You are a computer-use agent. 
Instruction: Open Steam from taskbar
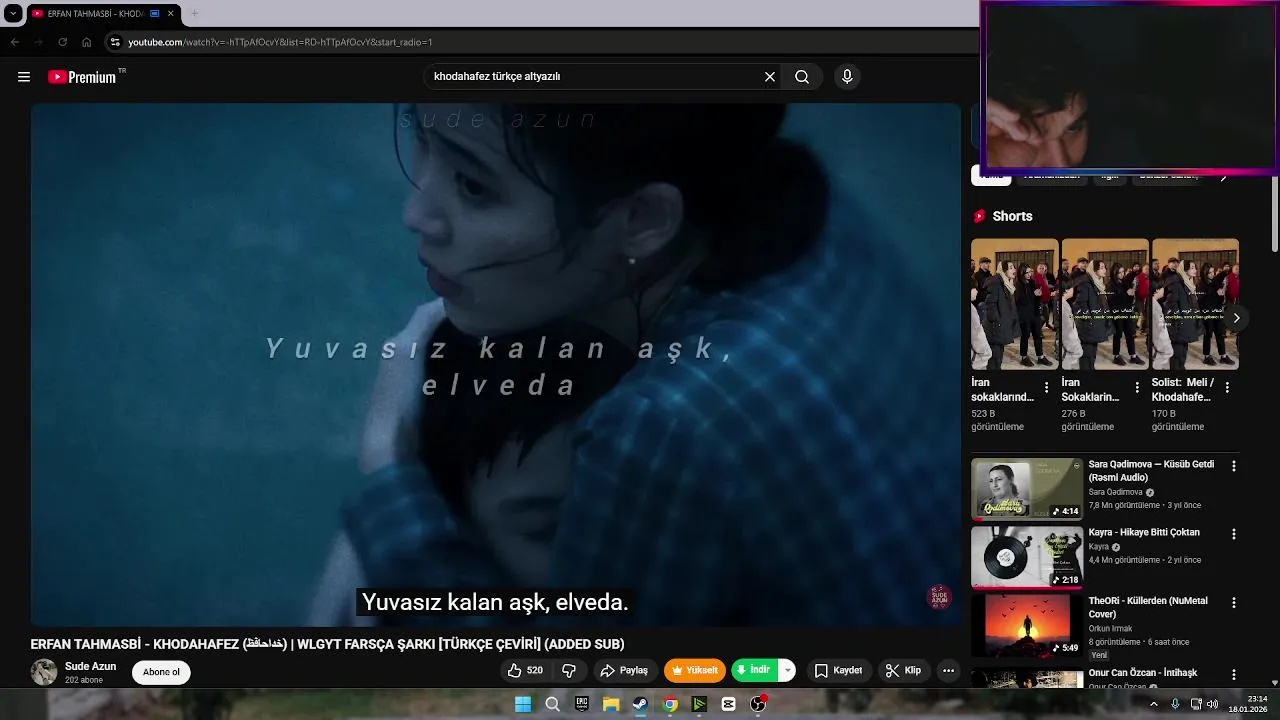640,704
